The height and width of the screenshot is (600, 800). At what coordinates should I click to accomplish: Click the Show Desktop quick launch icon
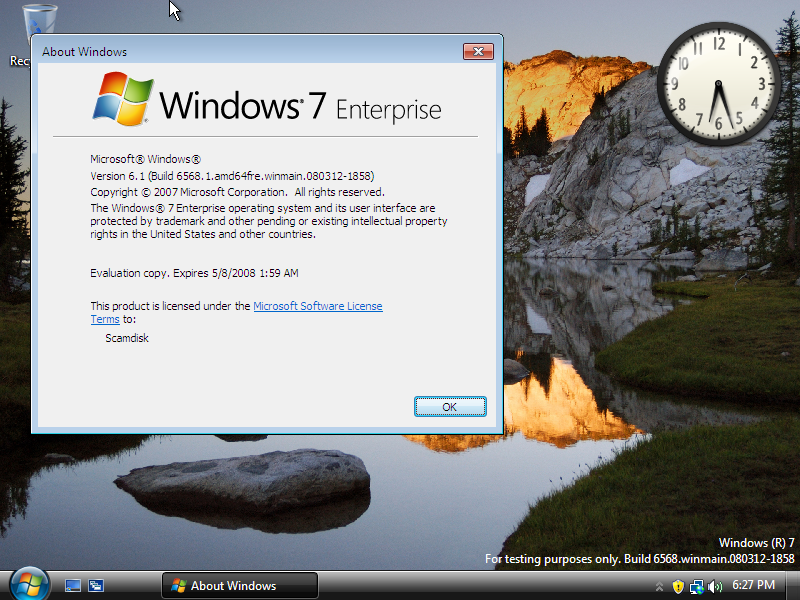point(72,587)
